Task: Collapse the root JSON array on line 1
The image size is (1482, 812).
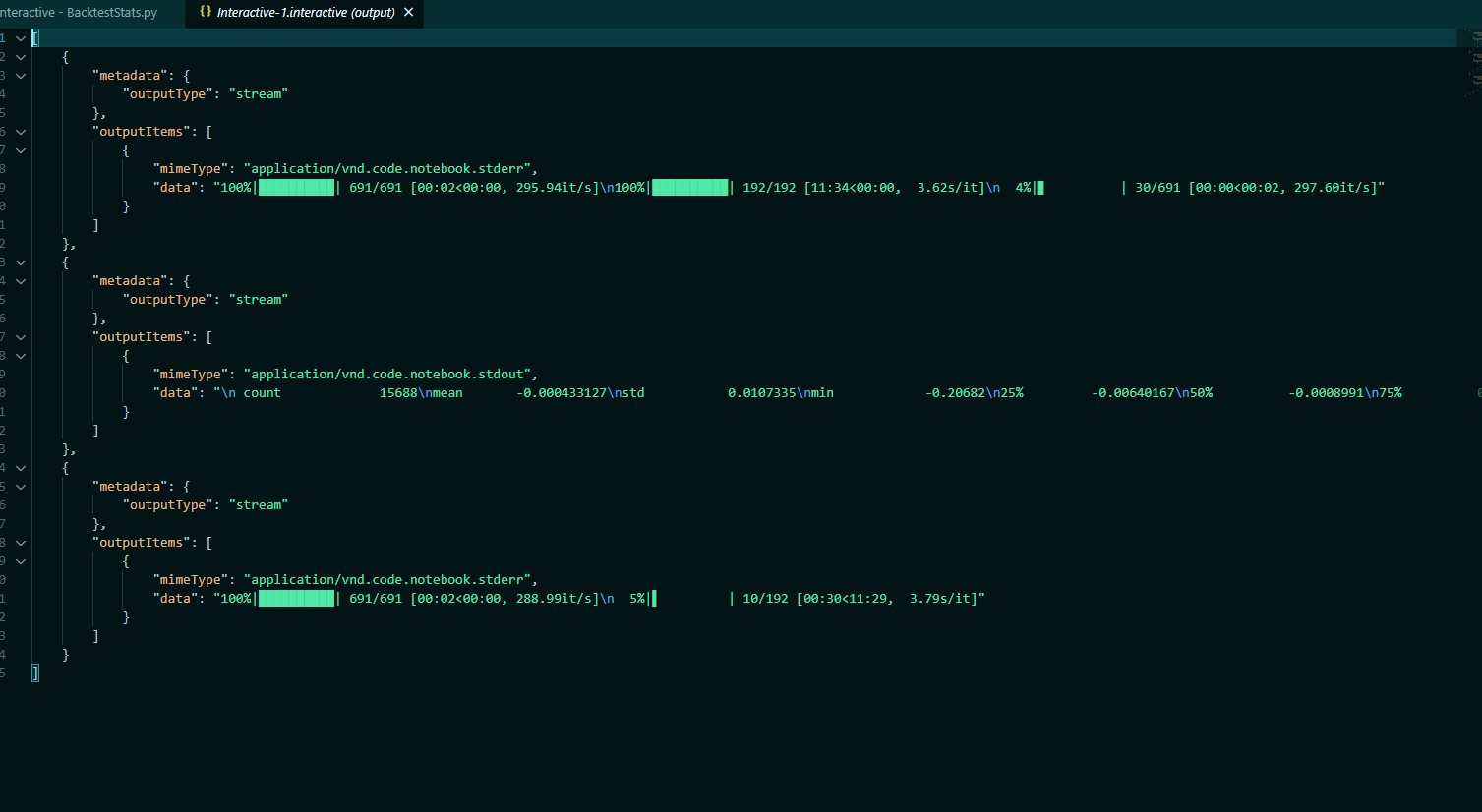Action: pyautogui.click(x=20, y=37)
